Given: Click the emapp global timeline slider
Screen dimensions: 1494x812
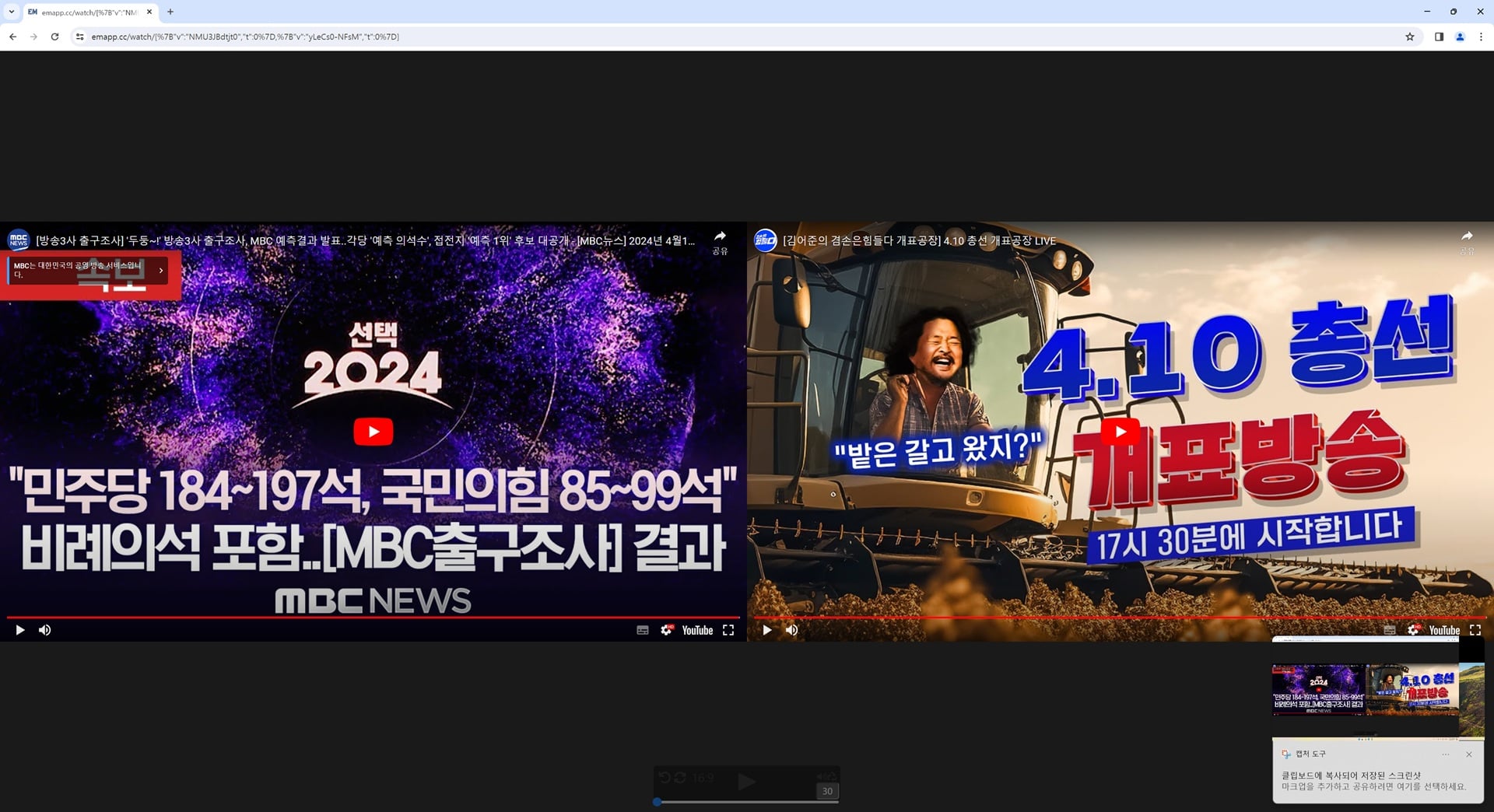Looking at the screenshot, I should tap(747, 802).
